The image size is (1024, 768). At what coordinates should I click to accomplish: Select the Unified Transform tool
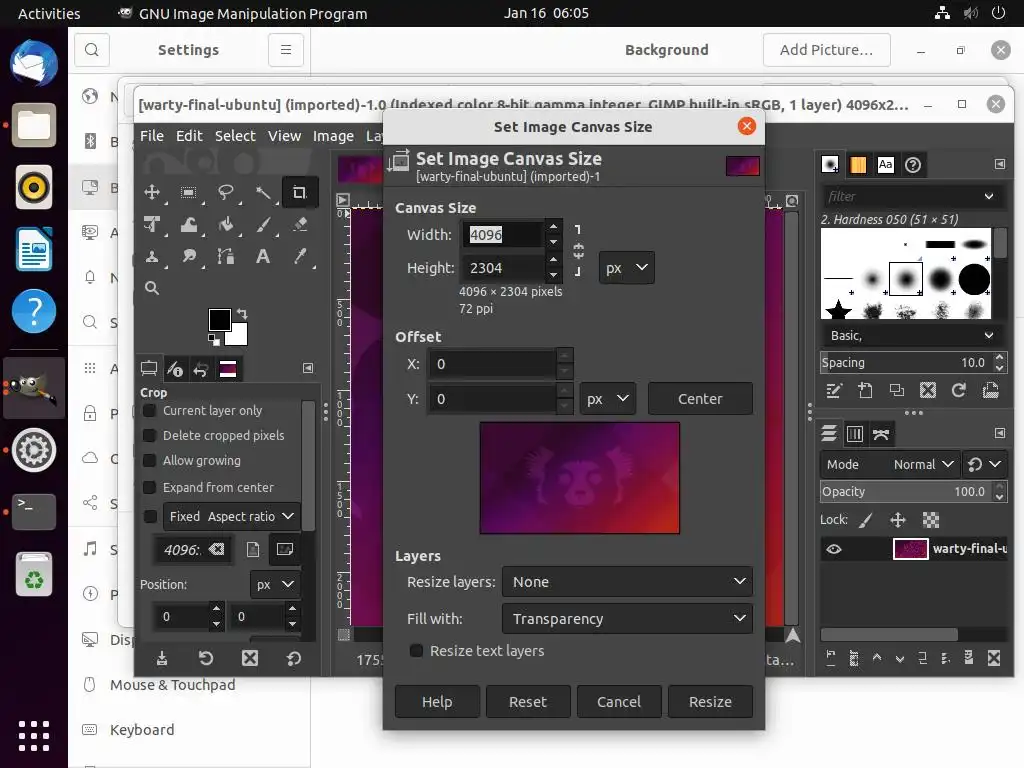[152, 225]
